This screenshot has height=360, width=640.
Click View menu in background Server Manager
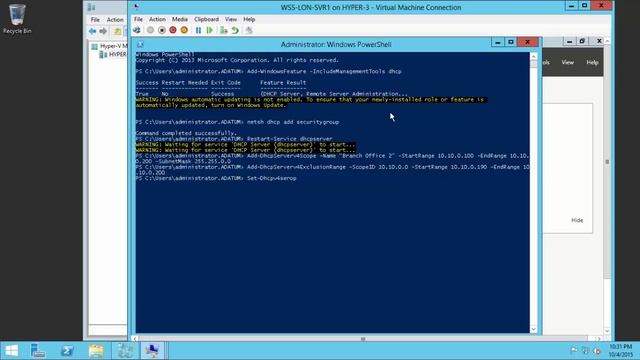(x=567, y=62)
